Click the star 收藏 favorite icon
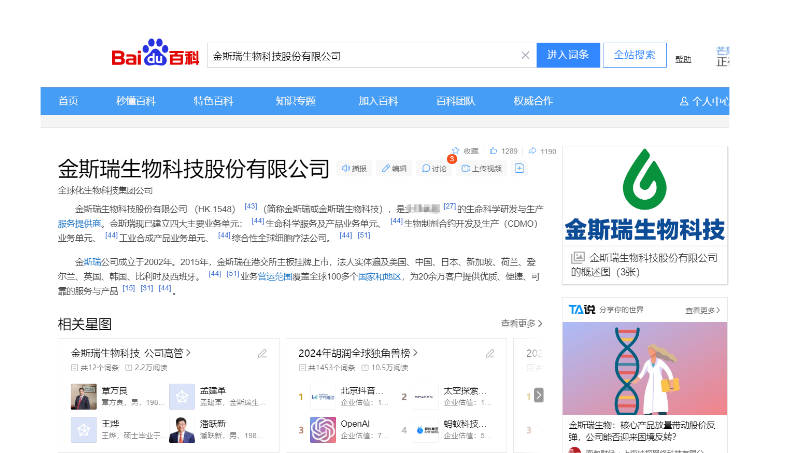The height and width of the screenshot is (453, 800). tap(456, 151)
